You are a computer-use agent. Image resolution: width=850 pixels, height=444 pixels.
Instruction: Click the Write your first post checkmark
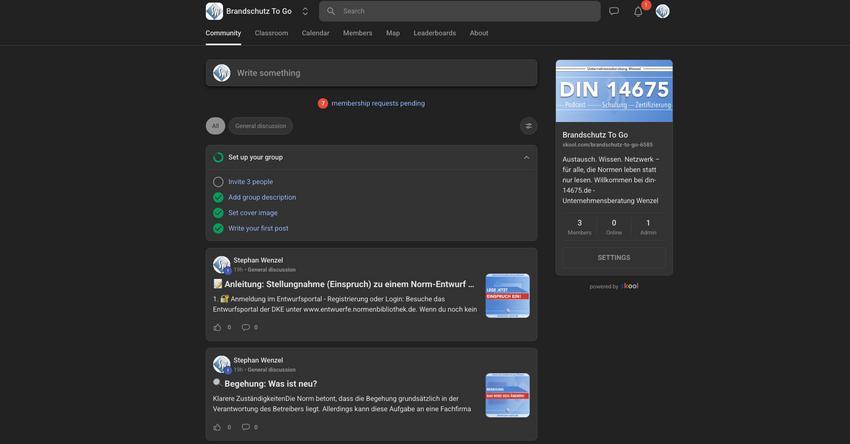coord(218,228)
